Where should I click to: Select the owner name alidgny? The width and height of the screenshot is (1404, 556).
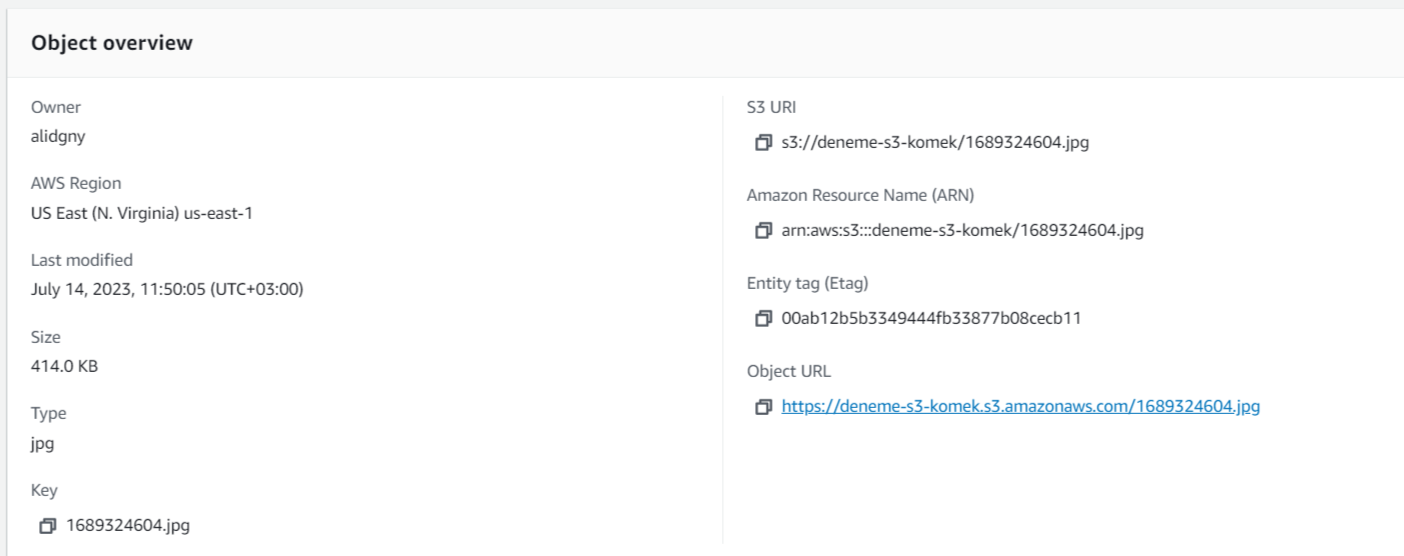click(x=58, y=137)
